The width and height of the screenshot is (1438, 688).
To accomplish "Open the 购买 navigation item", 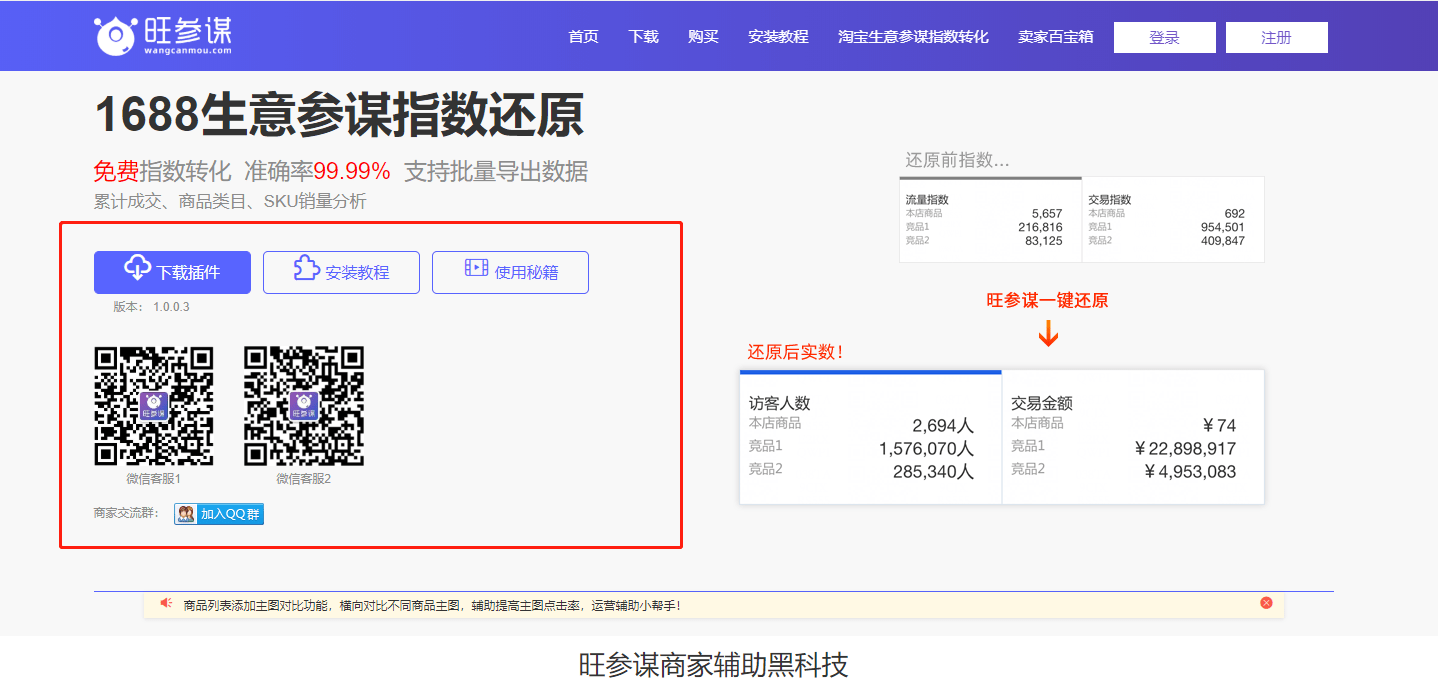I will pyautogui.click(x=703, y=36).
